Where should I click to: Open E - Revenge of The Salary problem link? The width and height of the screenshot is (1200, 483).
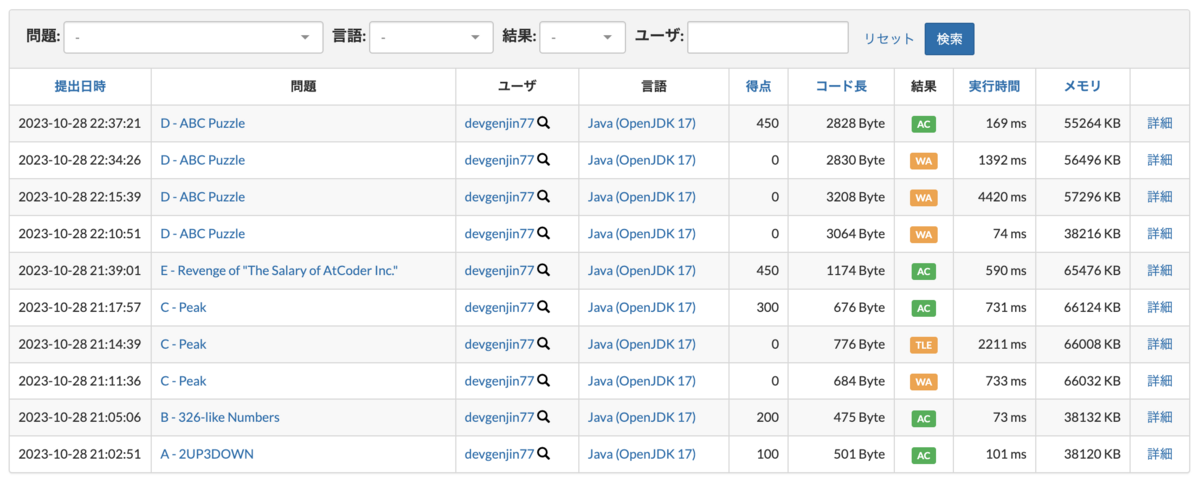(x=279, y=270)
